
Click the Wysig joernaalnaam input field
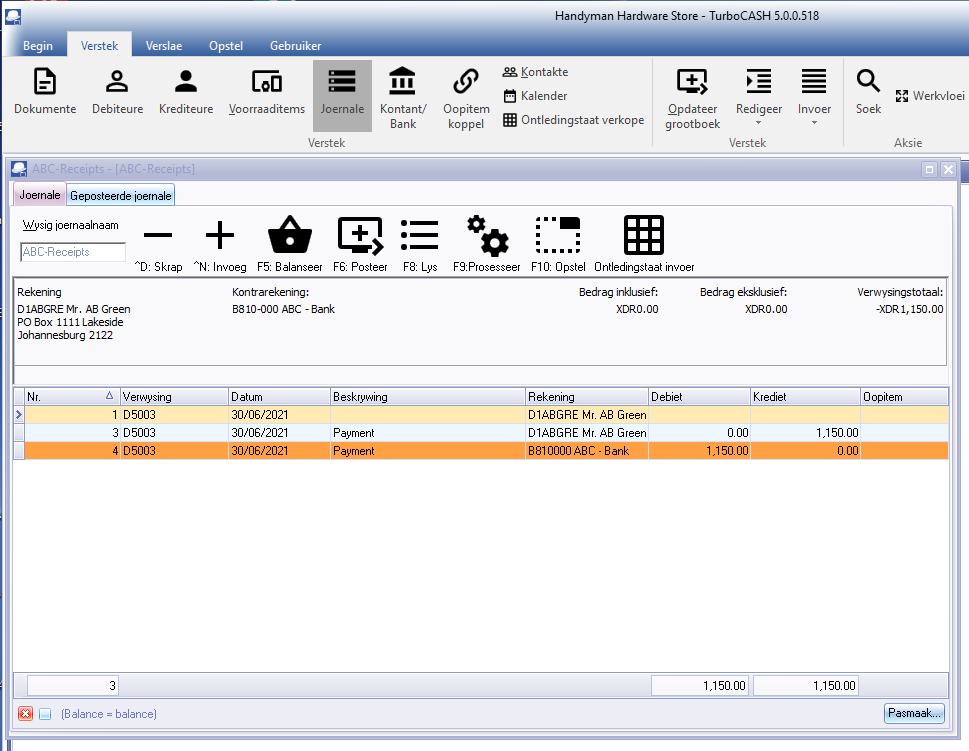(73, 252)
